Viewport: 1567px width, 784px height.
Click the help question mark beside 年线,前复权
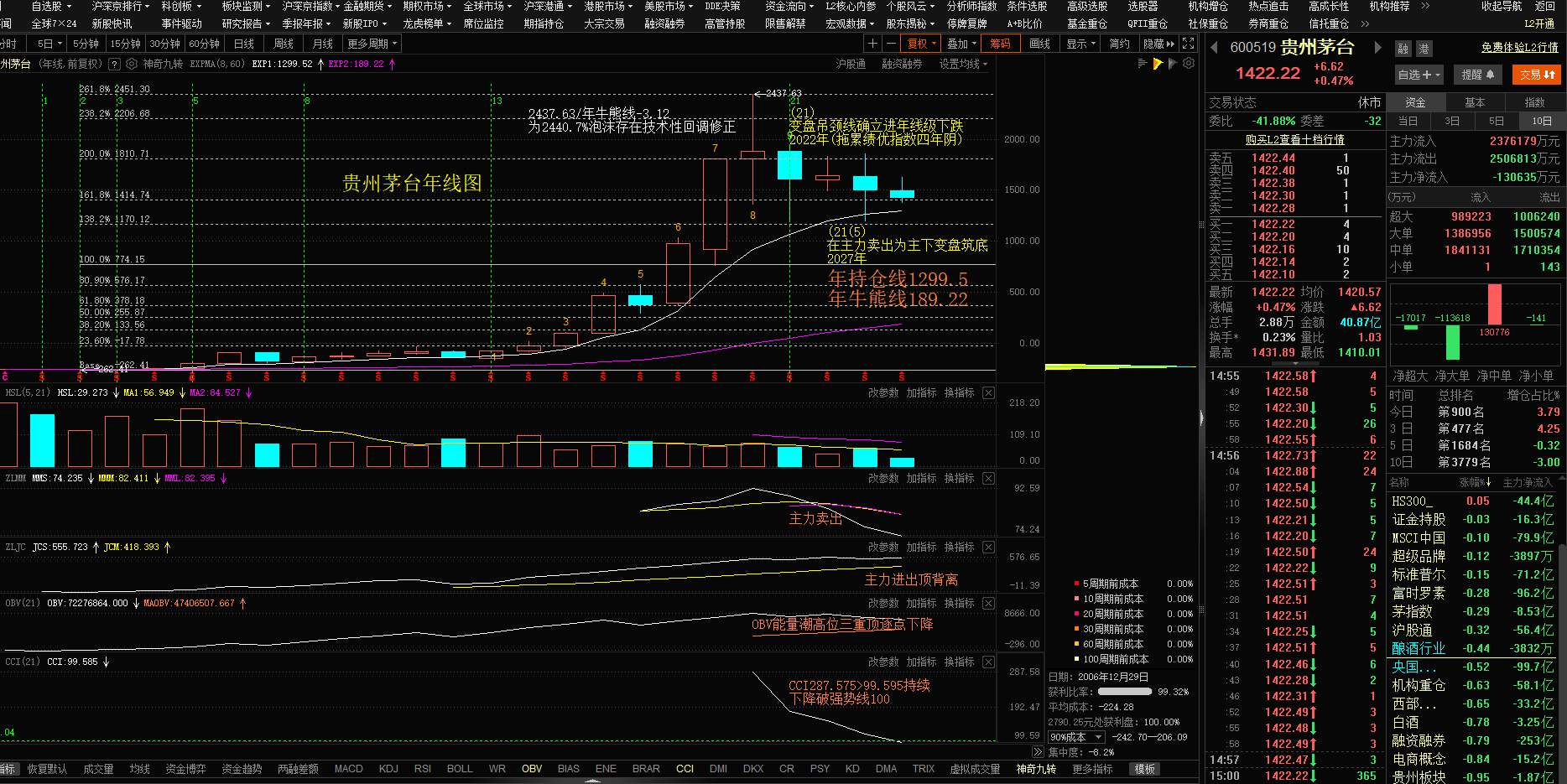tap(115, 64)
